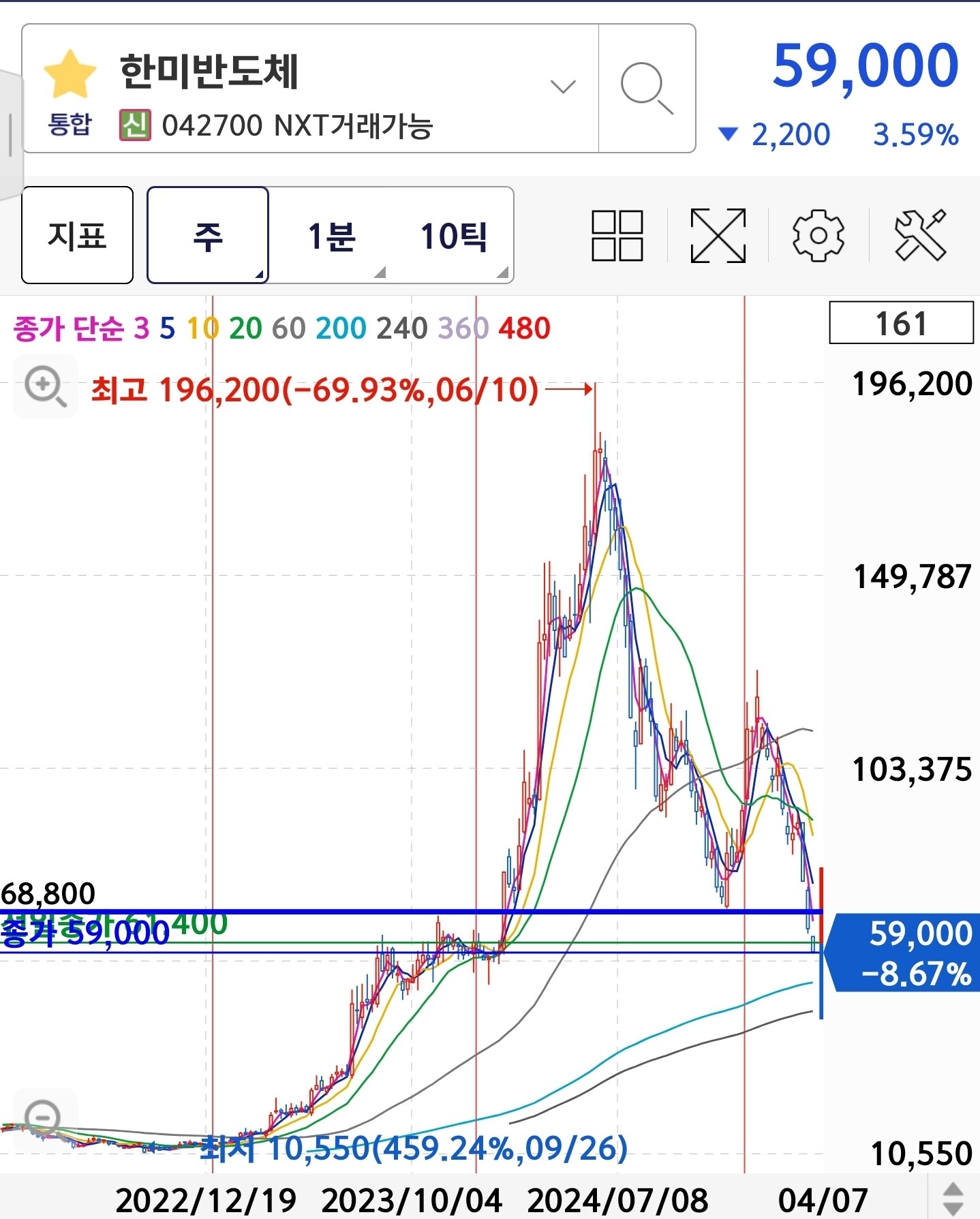Select the 3 moving average label
Viewport: 980px width, 1219px height.
click(x=141, y=328)
